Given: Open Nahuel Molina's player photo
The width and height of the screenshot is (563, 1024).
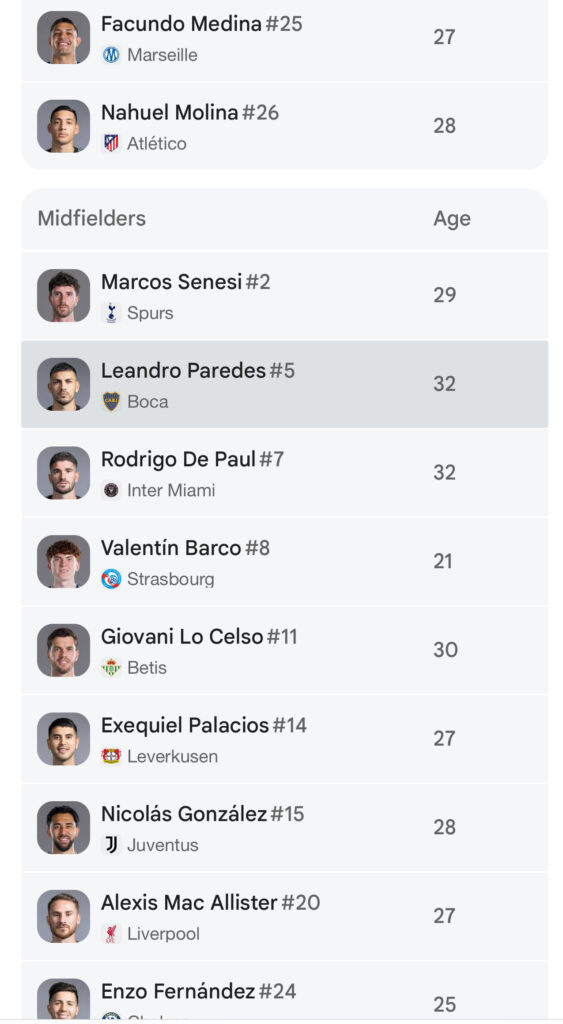Looking at the screenshot, I should [x=63, y=126].
